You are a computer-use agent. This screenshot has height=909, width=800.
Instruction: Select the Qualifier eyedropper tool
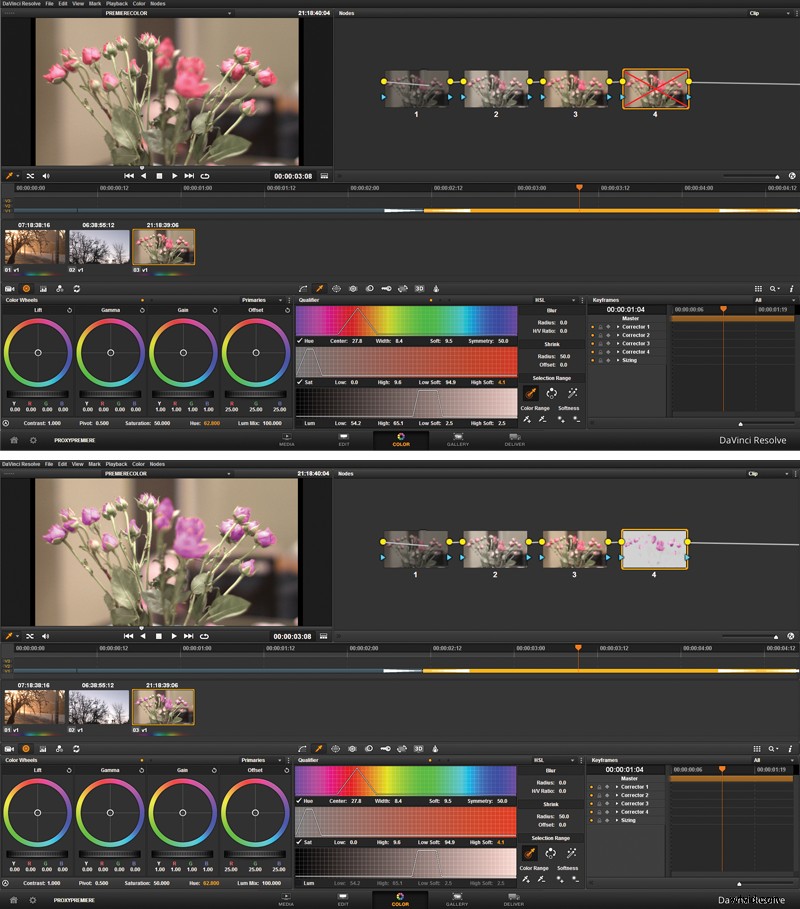click(318, 288)
